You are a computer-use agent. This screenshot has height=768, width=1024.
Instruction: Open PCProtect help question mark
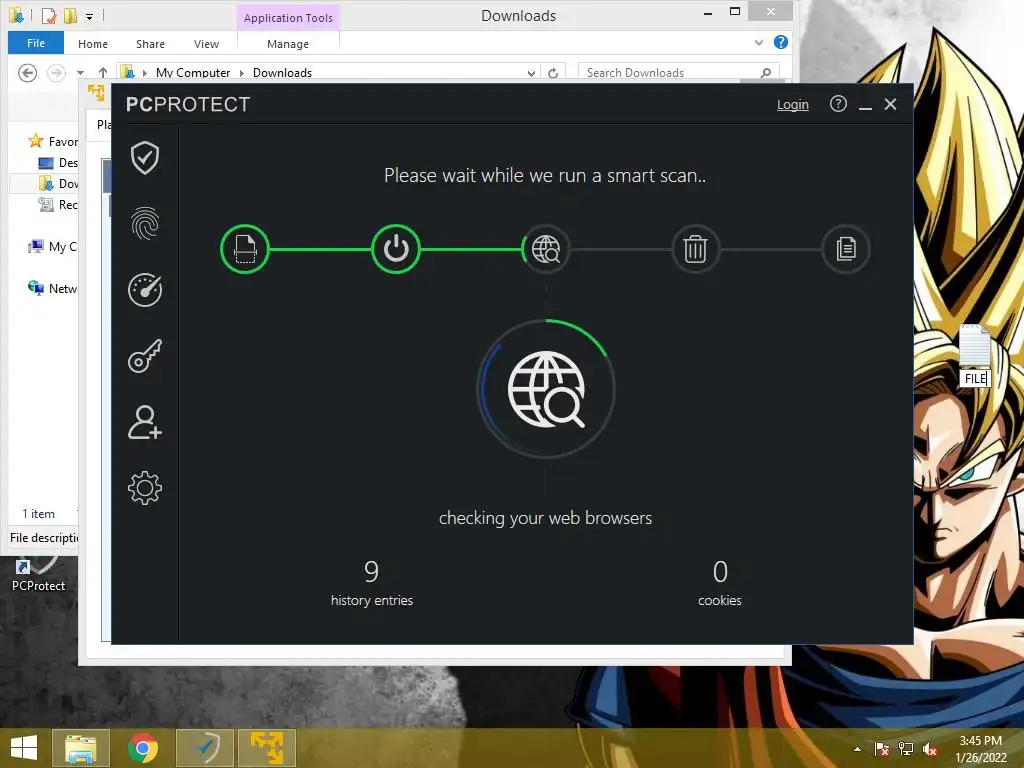tap(838, 104)
